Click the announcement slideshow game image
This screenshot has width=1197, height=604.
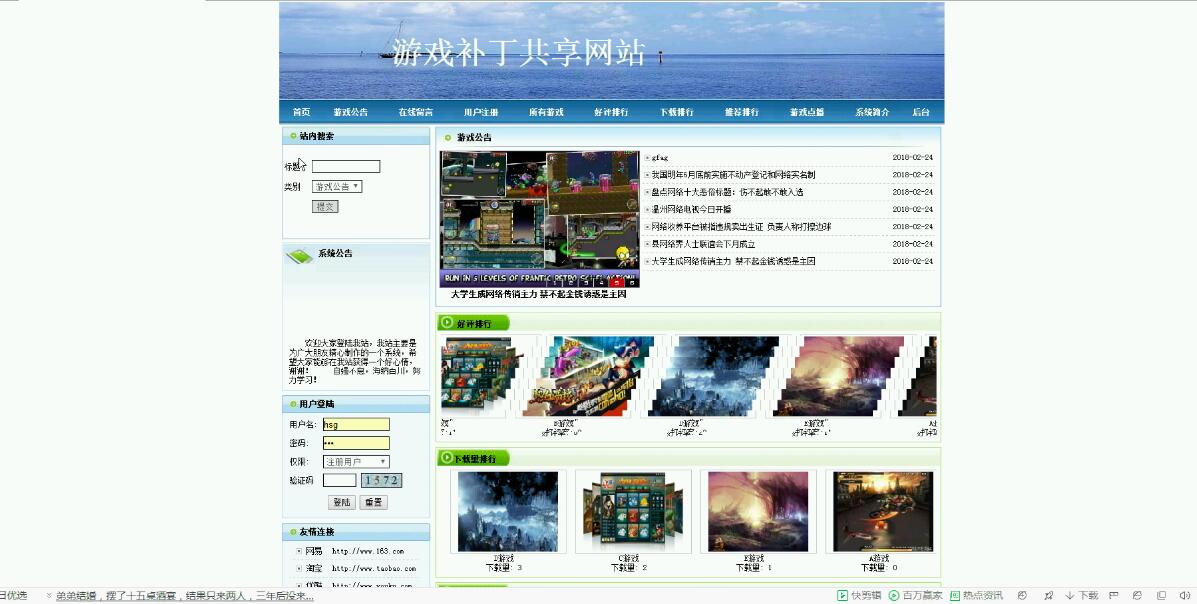(540, 218)
